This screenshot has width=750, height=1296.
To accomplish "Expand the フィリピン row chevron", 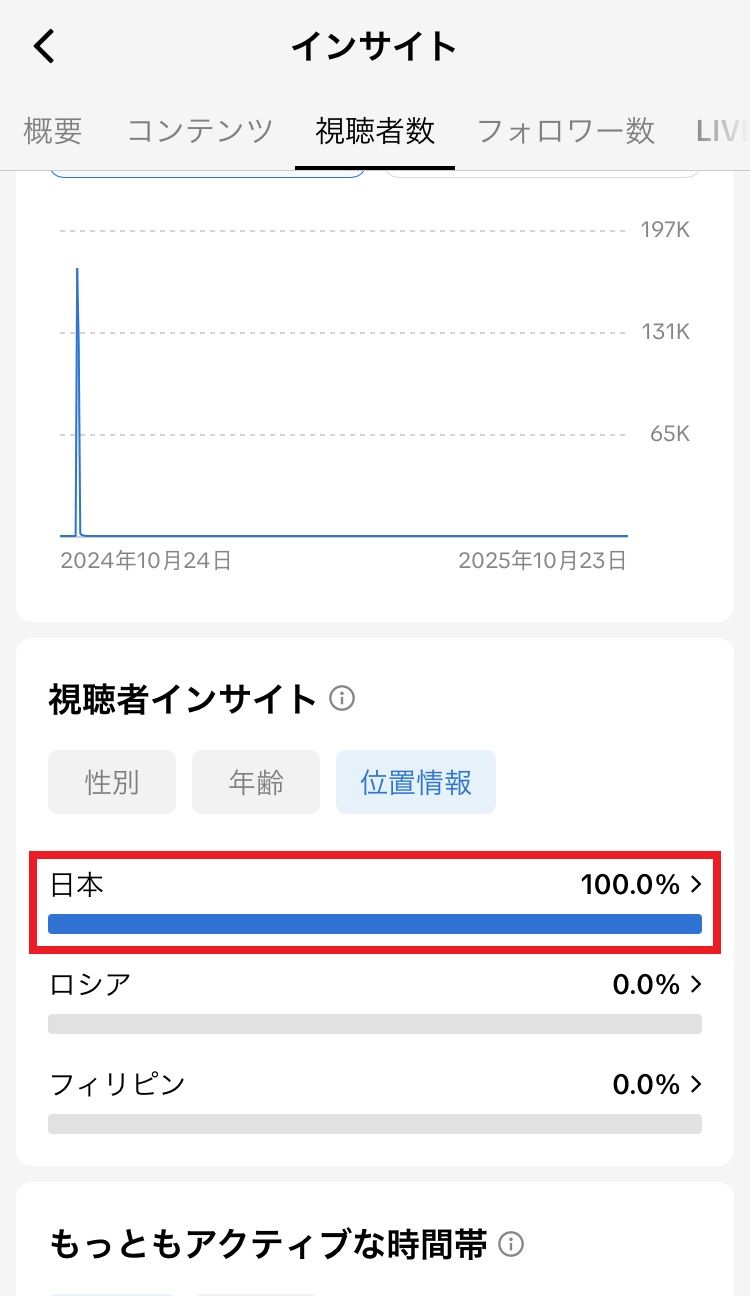I will click(x=696, y=1084).
